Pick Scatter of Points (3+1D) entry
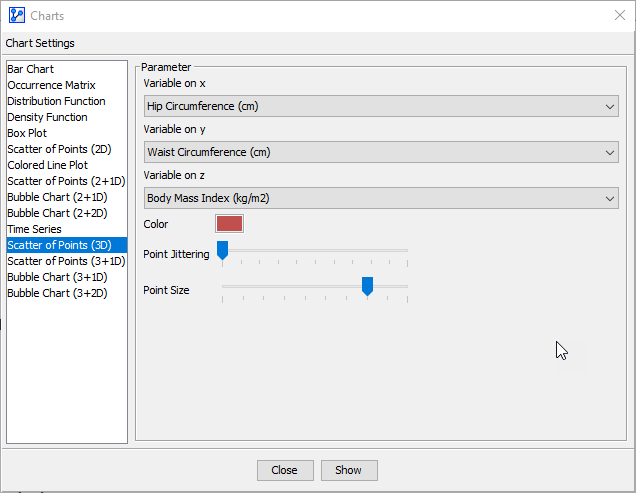Viewport: 636px width, 493px height. click(66, 261)
